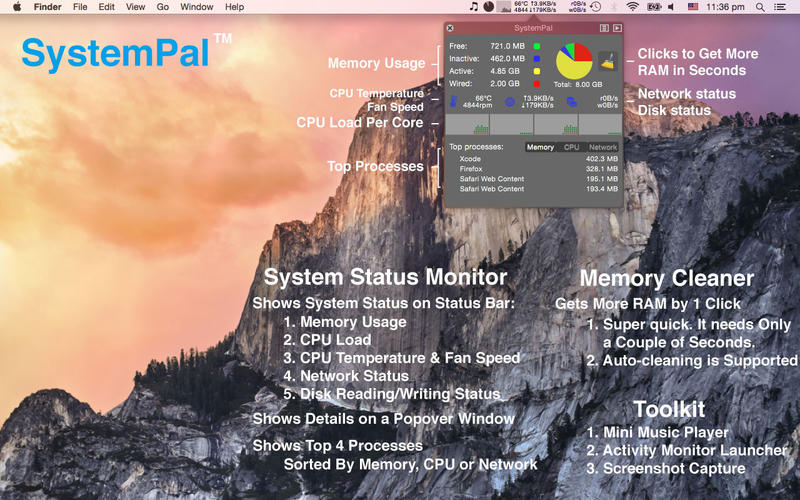
Task: Sort top processes by Network
Action: click(x=603, y=147)
